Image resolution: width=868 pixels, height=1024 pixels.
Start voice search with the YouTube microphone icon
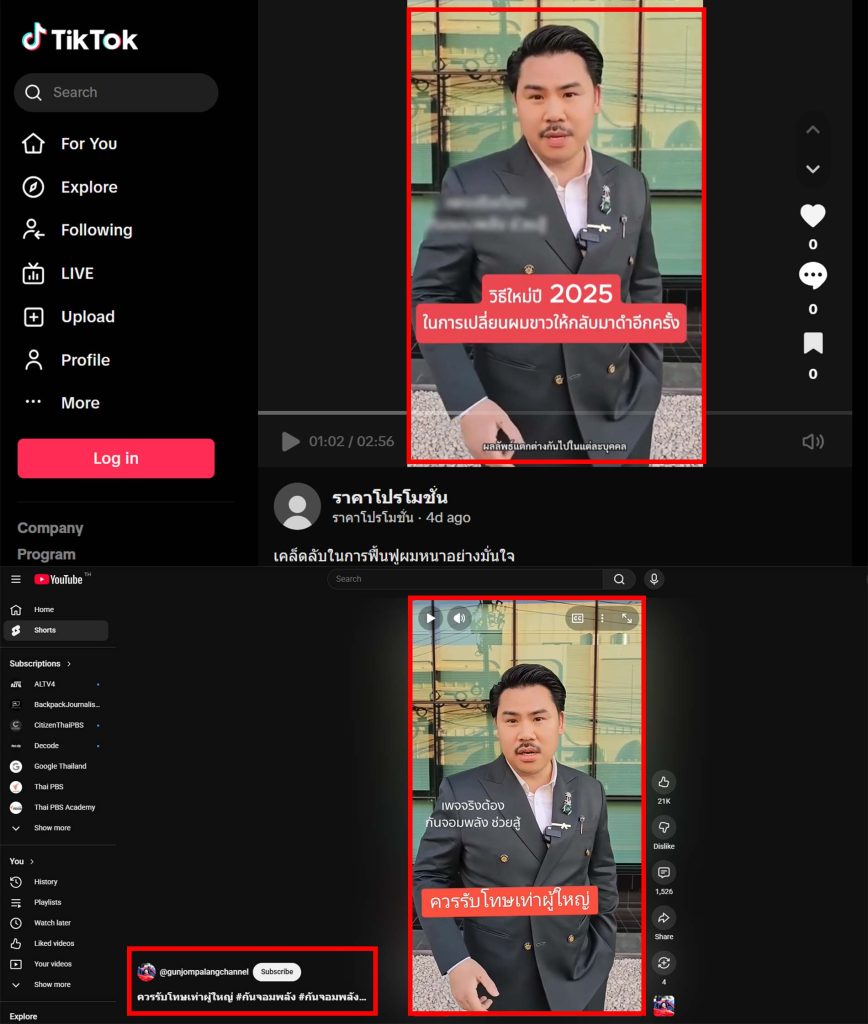tap(652, 578)
